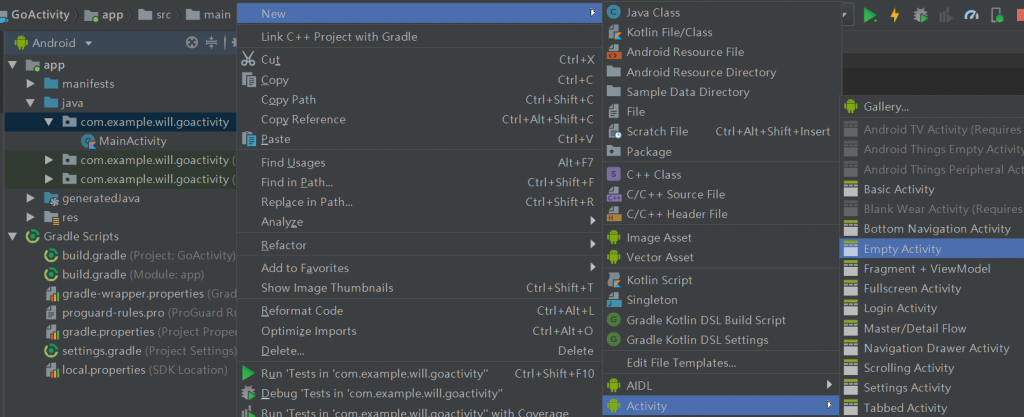The height and width of the screenshot is (417, 1024).
Task: Click the Attach debugger to process icon
Action: coord(997,16)
